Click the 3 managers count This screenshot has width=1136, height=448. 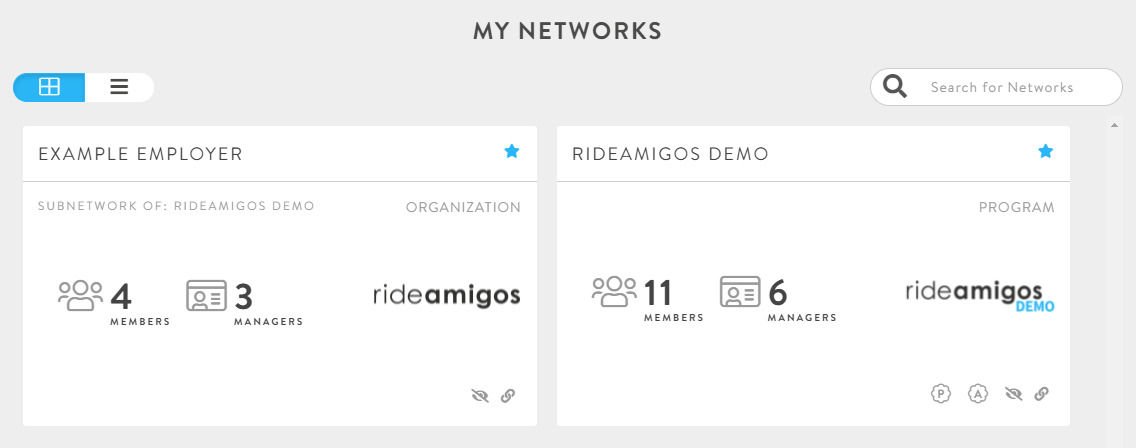pyautogui.click(x=244, y=296)
